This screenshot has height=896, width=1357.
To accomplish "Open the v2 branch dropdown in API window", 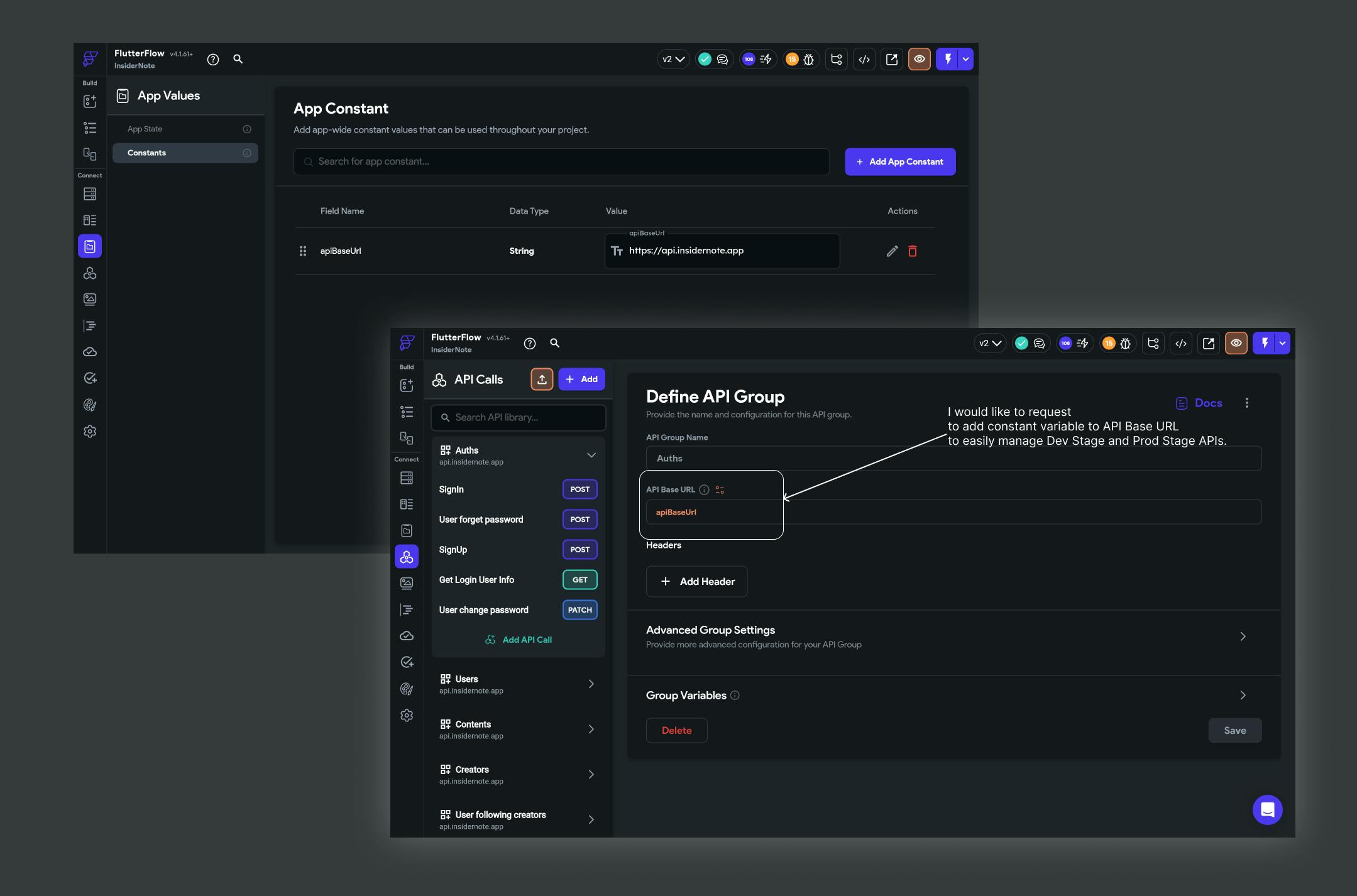I will point(990,344).
